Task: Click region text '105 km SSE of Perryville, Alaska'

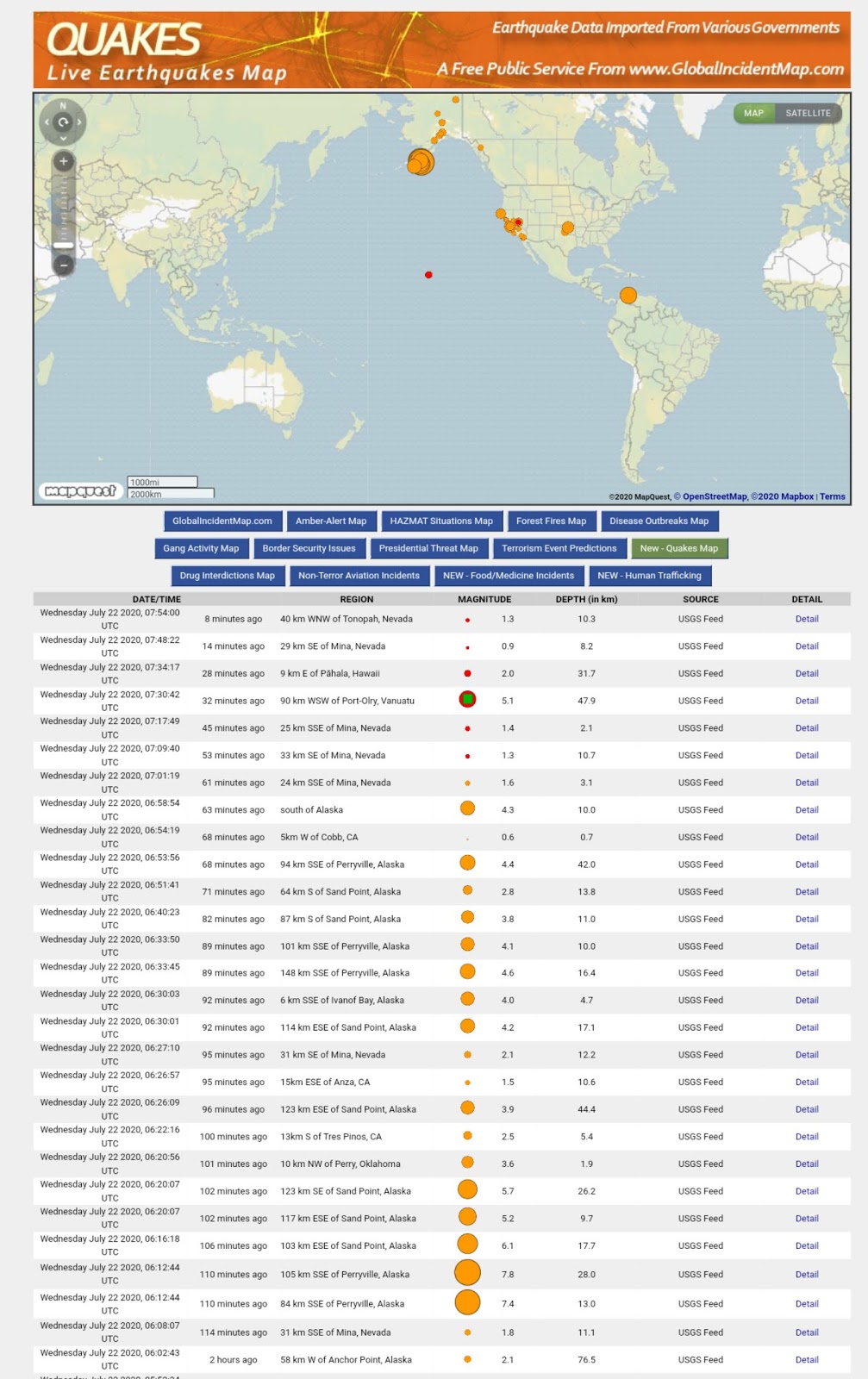Action: click(x=345, y=1274)
